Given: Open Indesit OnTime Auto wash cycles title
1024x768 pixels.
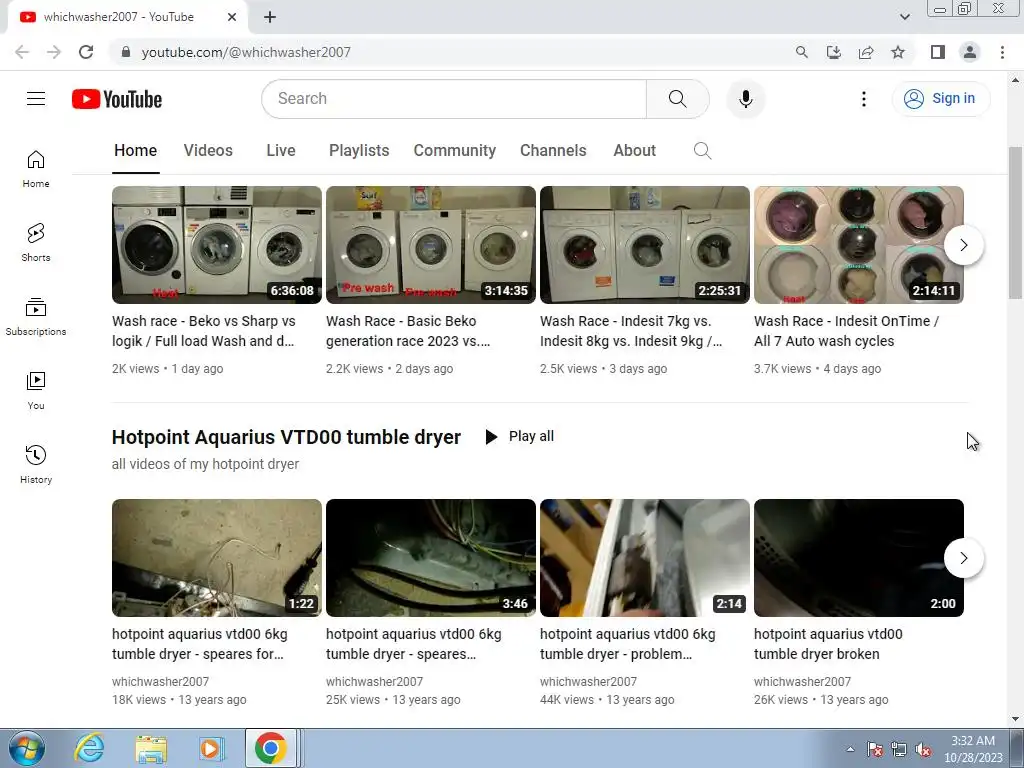Looking at the screenshot, I should tap(846, 331).
